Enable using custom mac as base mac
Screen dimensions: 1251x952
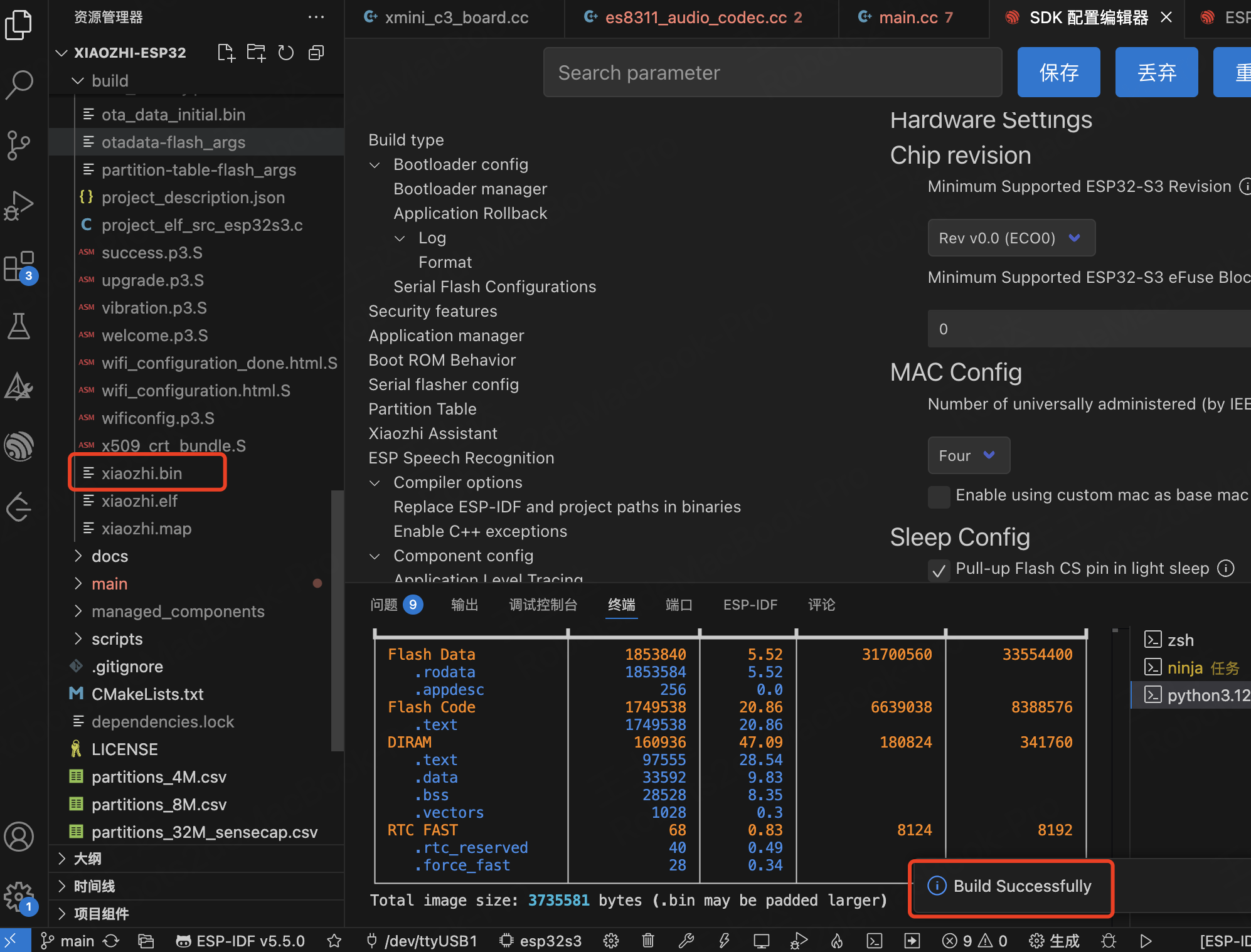click(x=939, y=496)
